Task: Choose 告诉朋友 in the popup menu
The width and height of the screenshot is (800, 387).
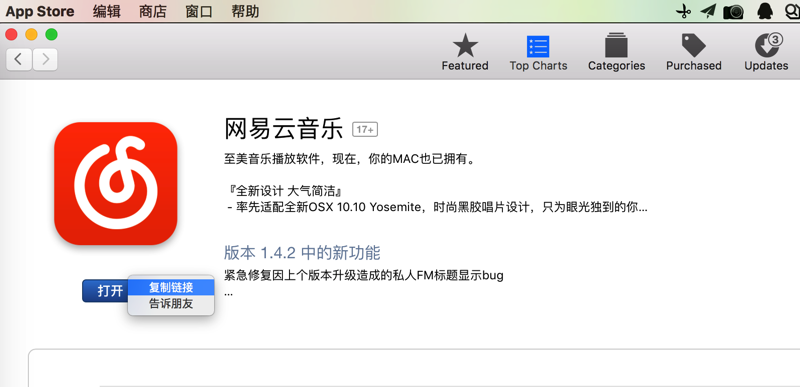Action: [x=171, y=304]
